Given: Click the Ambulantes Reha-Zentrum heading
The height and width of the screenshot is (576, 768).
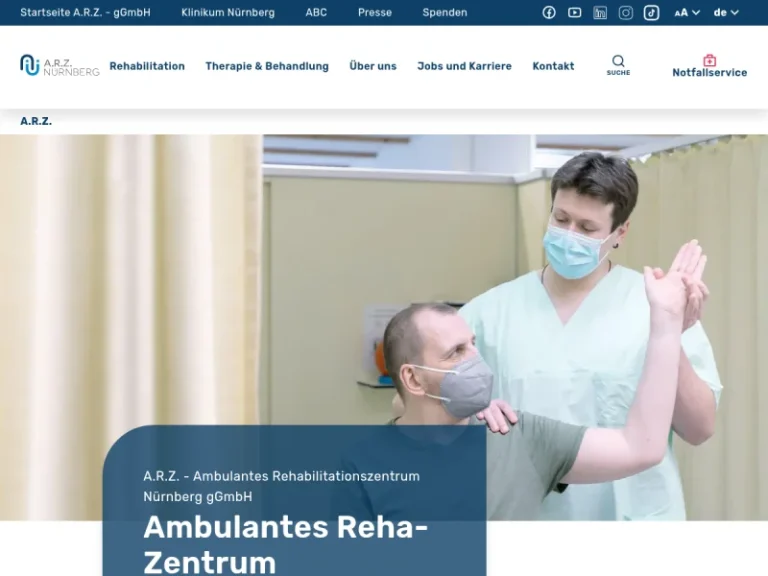Looking at the screenshot, I should [x=286, y=545].
